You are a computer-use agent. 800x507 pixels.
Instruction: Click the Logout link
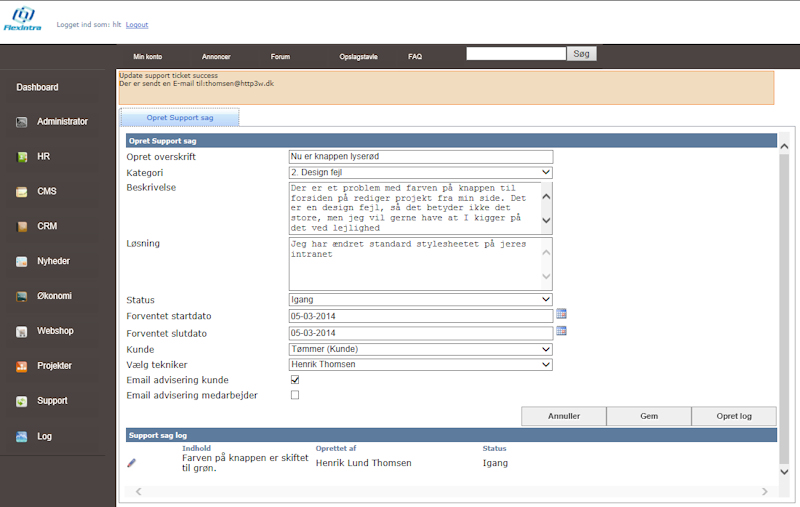[x=137, y=24]
